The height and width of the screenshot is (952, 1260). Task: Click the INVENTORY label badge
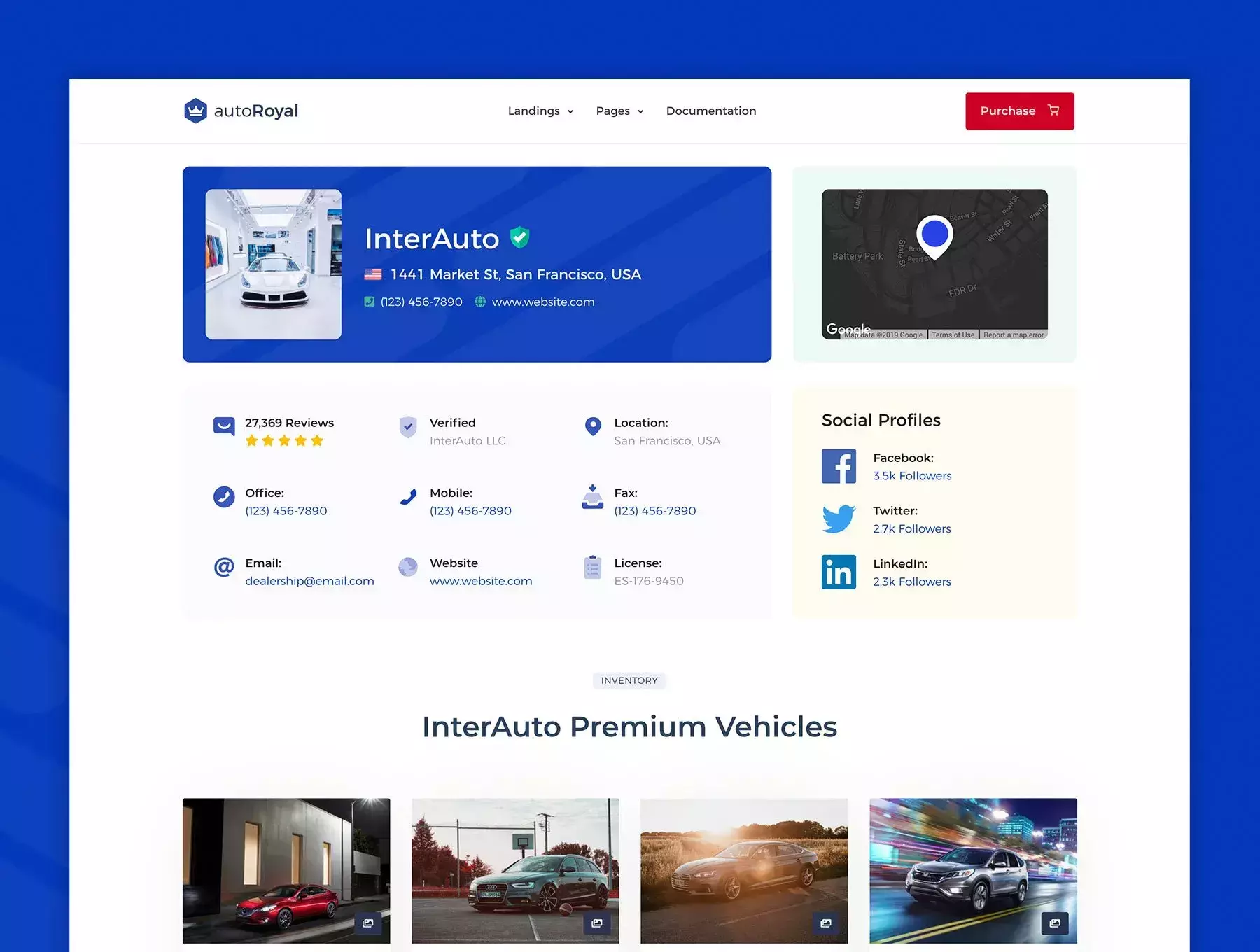(629, 680)
